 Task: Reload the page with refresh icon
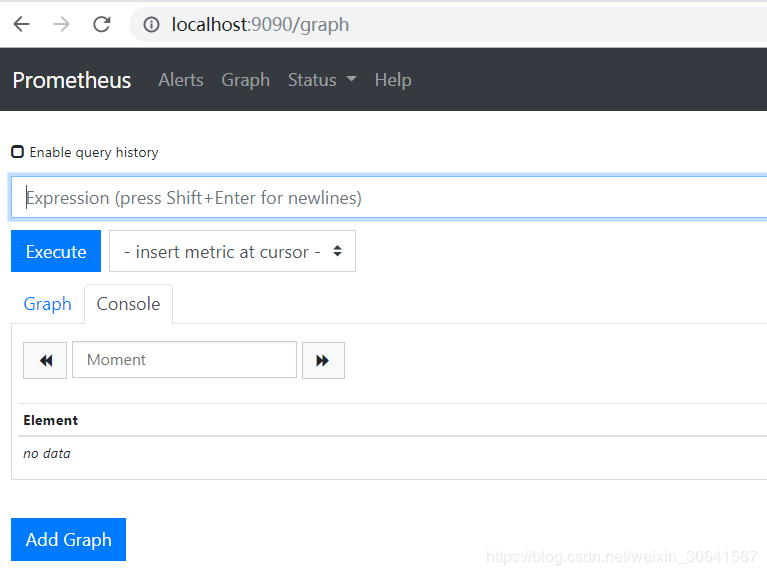point(101,24)
